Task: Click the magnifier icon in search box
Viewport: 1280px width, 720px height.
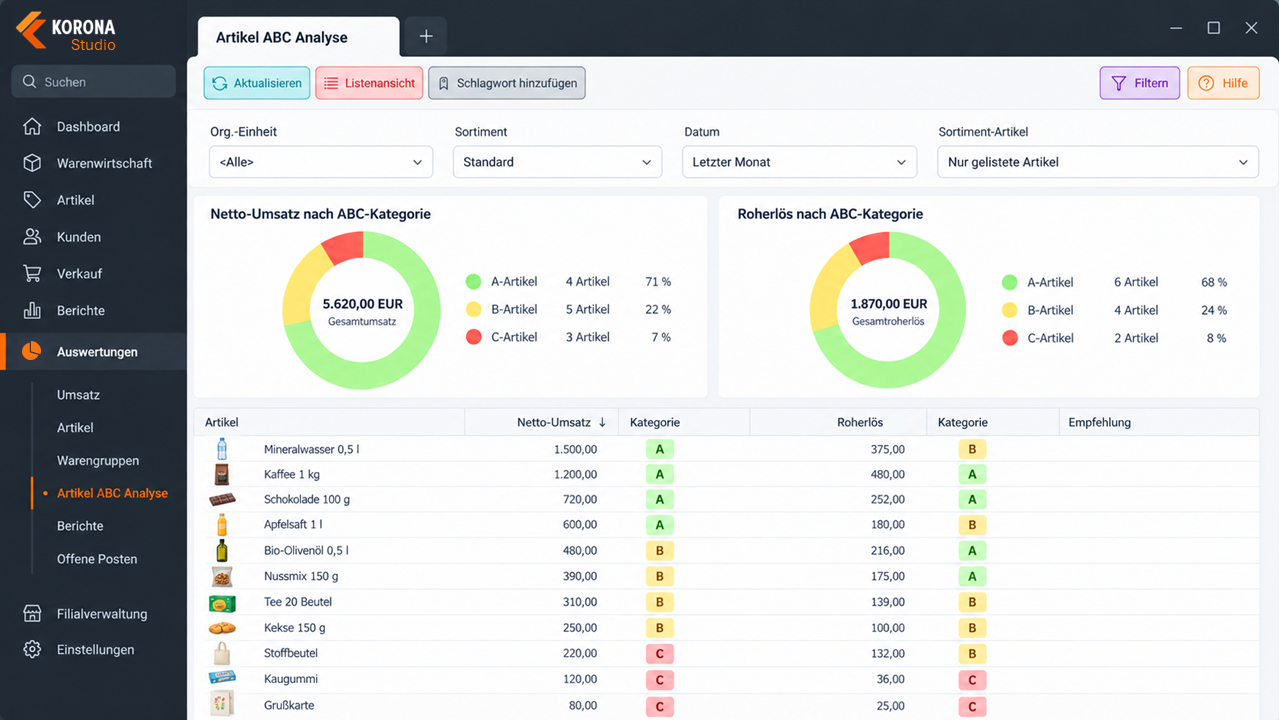Action: click(29, 82)
